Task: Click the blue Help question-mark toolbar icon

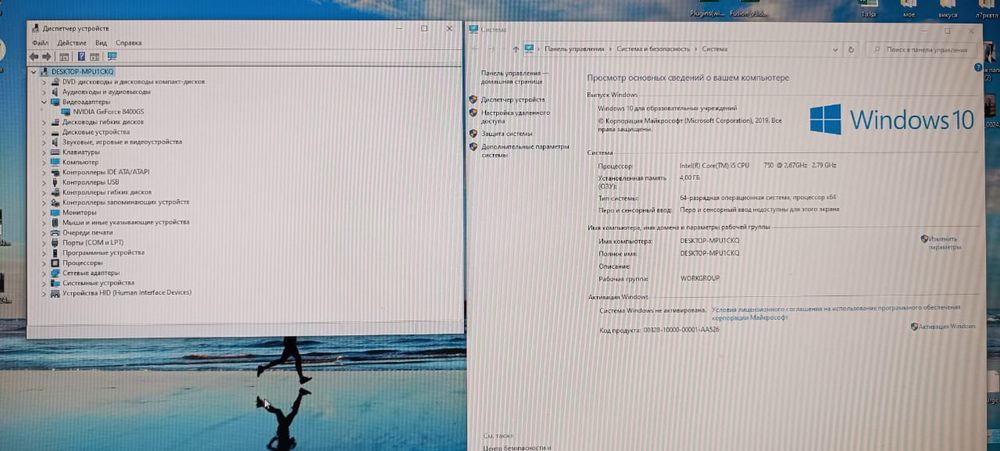Action: tap(82, 57)
